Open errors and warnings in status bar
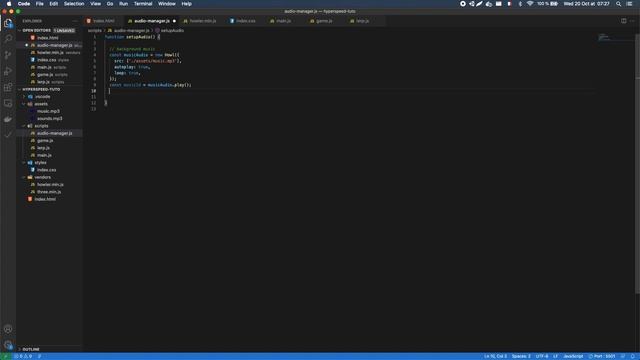This screenshot has height=360, width=640. coord(23,356)
